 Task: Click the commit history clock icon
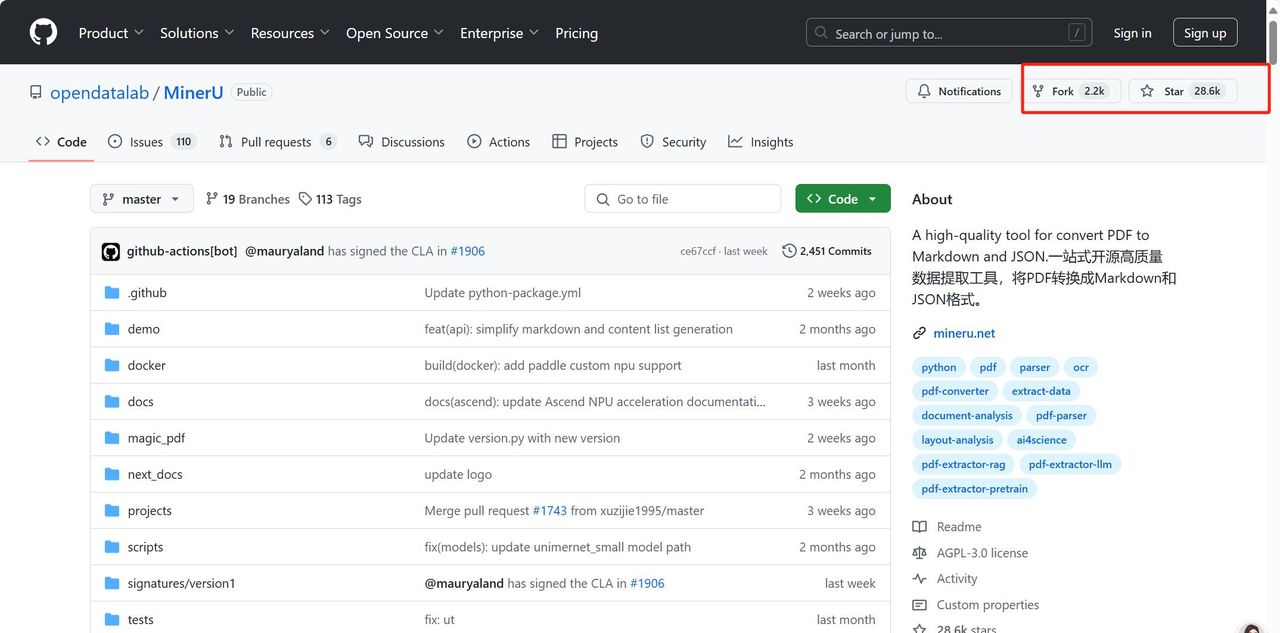click(x=789, y=251)
